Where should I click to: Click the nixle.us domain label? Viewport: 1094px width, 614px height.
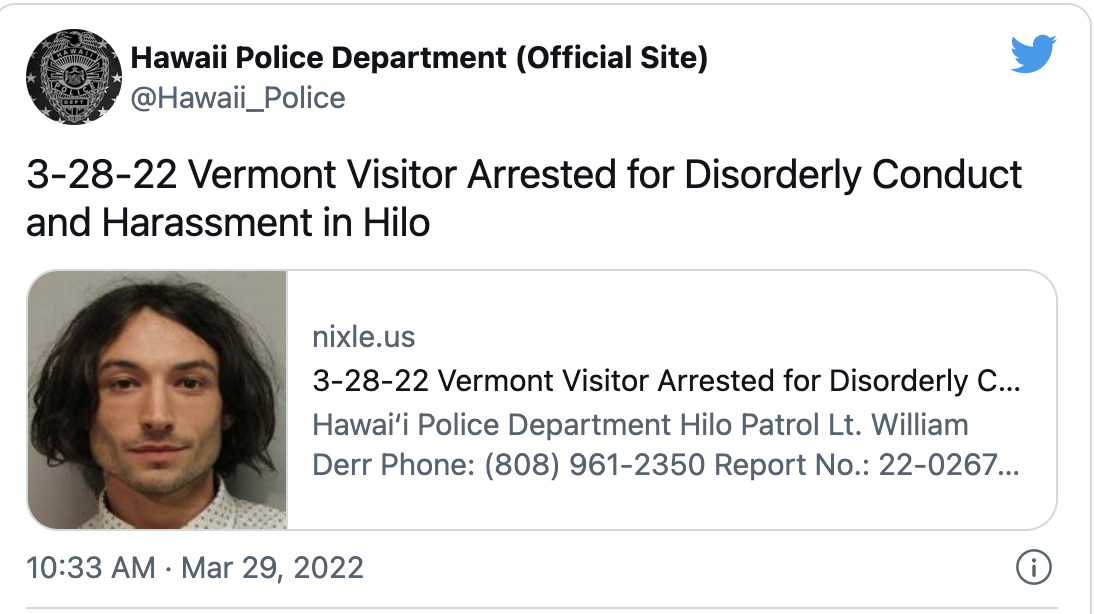363,337
